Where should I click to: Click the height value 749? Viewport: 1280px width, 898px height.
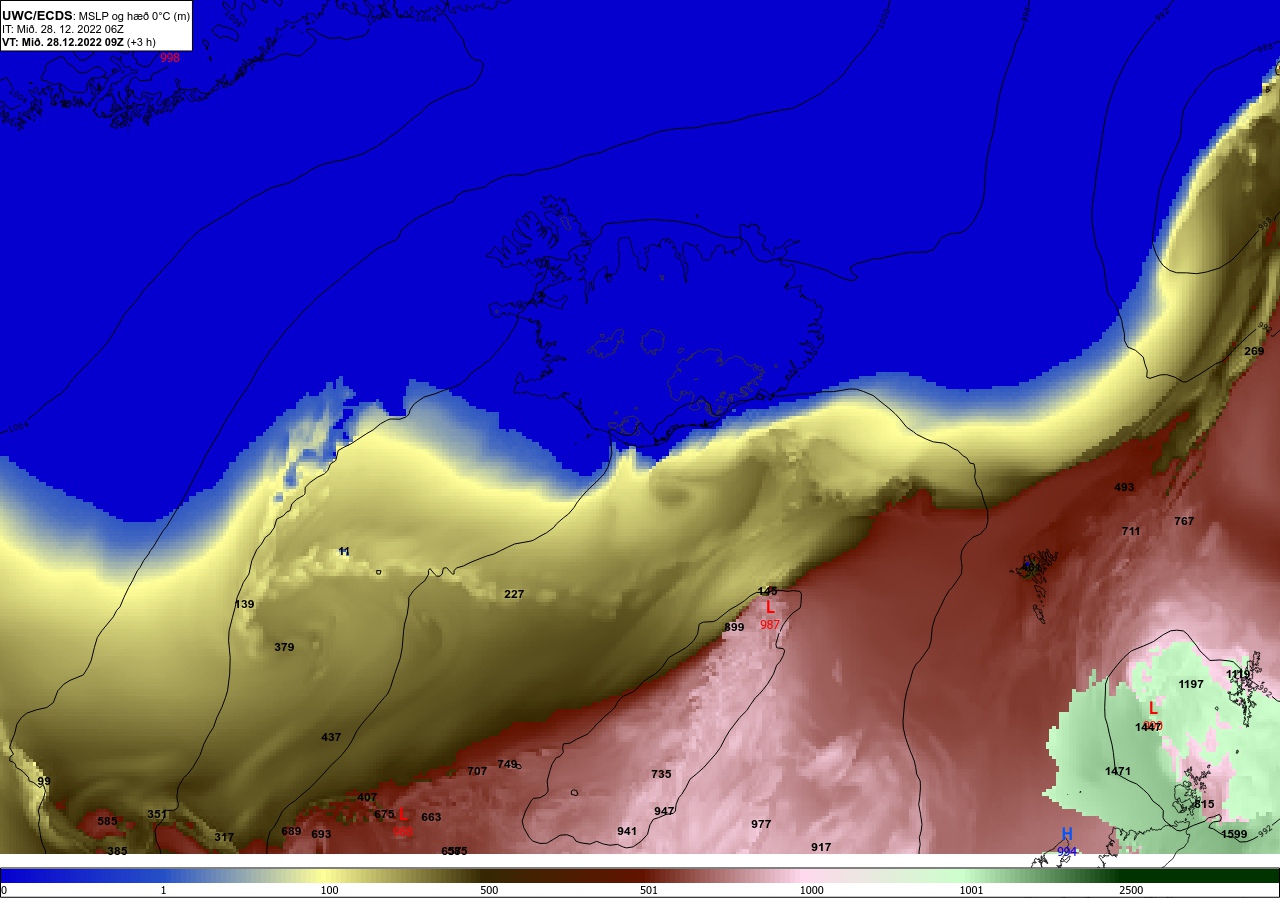click(507, 764)
